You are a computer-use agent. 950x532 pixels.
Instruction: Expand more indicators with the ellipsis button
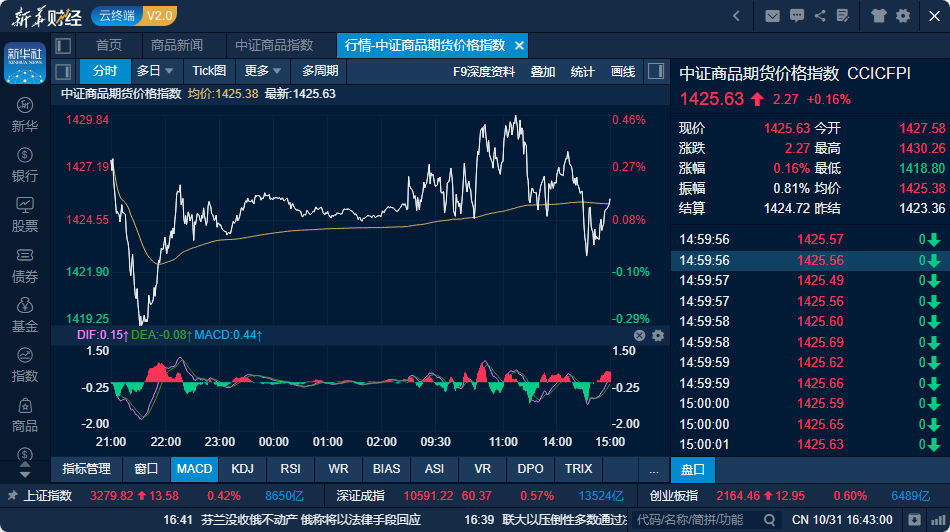coord(653,469)
